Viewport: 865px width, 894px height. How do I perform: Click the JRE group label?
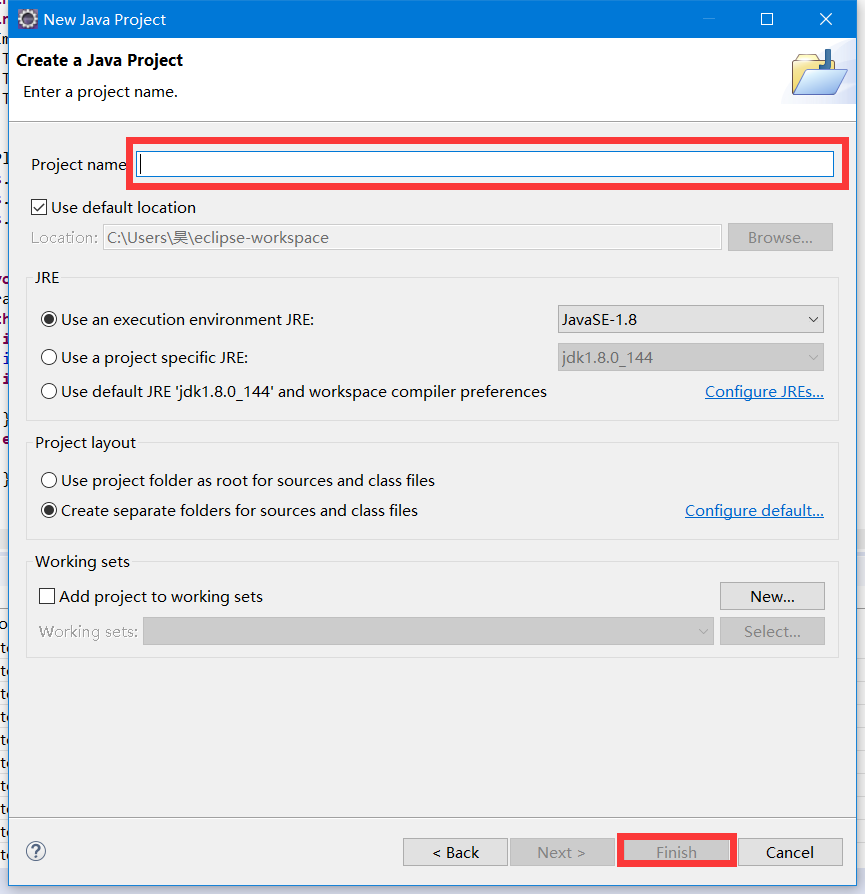pos(47,278)
